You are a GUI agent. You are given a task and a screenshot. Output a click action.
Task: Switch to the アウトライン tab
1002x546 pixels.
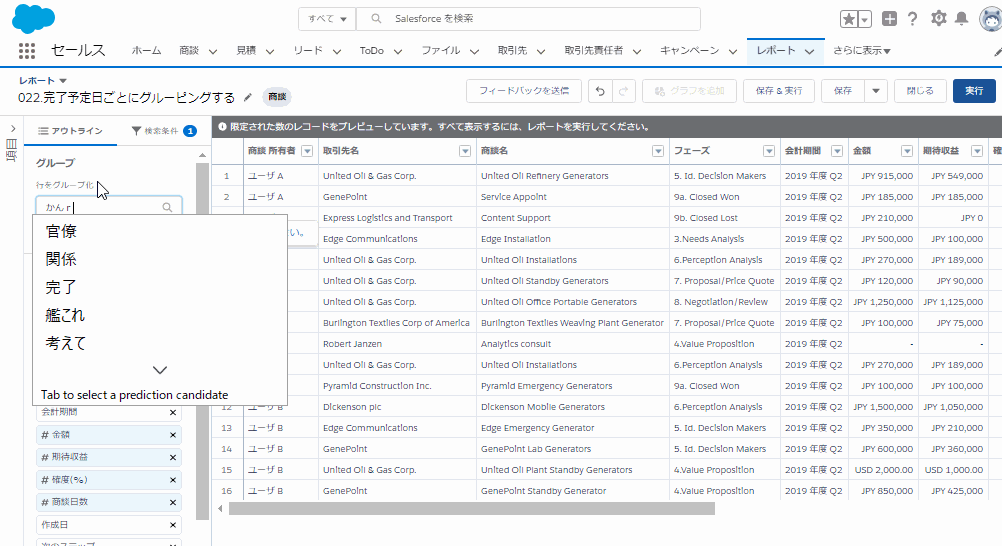coord(70,131)
